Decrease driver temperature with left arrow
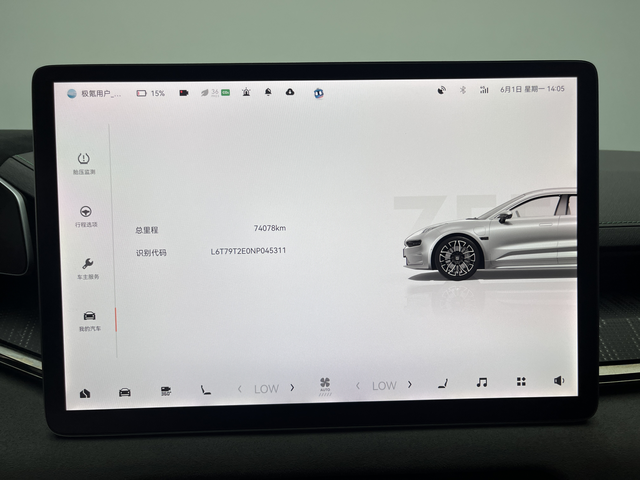The image size is (640, 480). click(240, 389)
